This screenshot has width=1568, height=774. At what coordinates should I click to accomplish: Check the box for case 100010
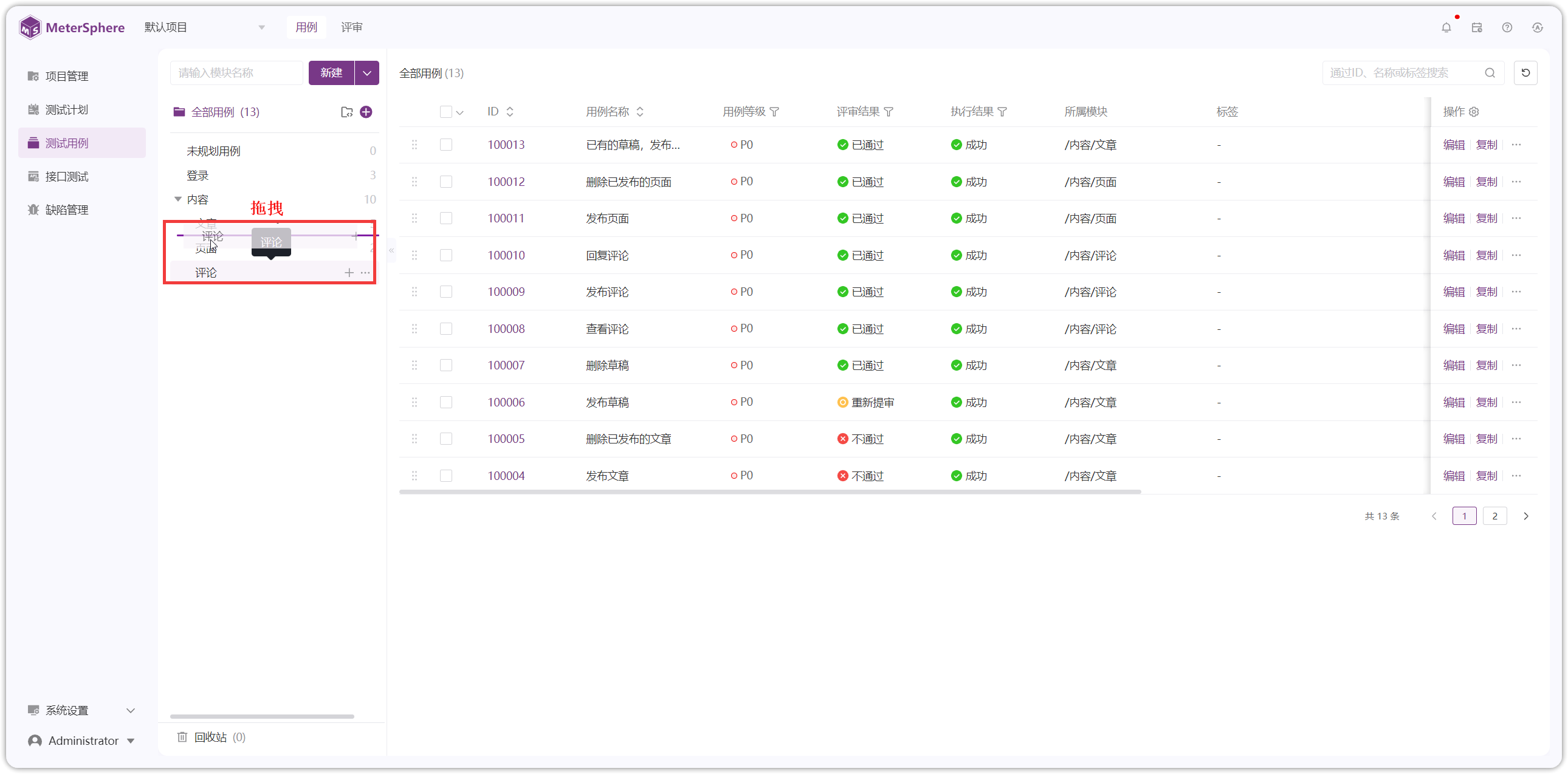446,256
